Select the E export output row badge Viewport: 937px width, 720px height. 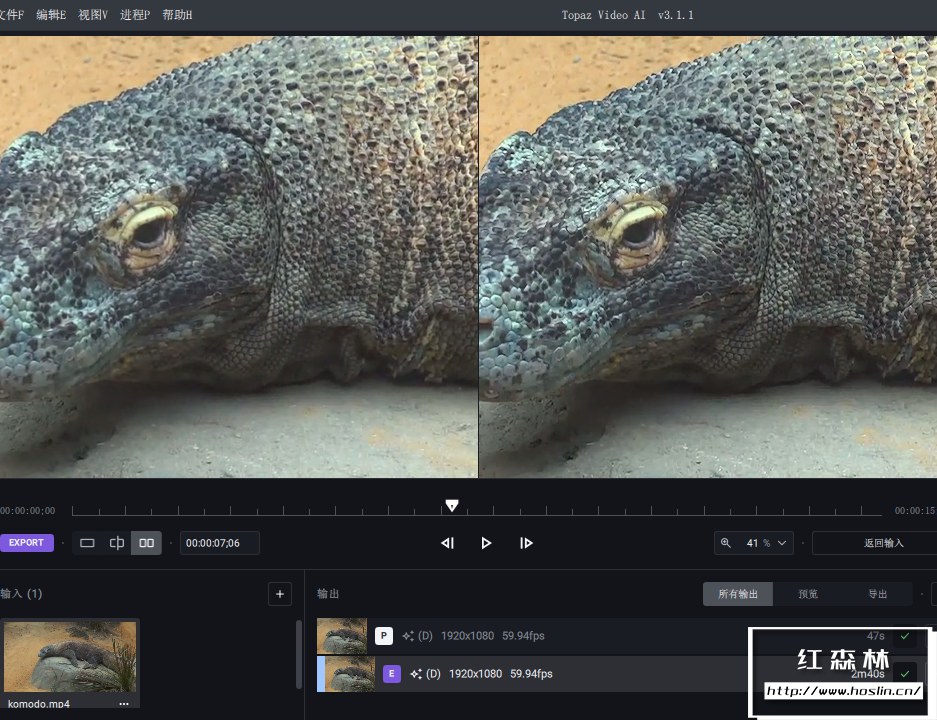coord(391,674)
